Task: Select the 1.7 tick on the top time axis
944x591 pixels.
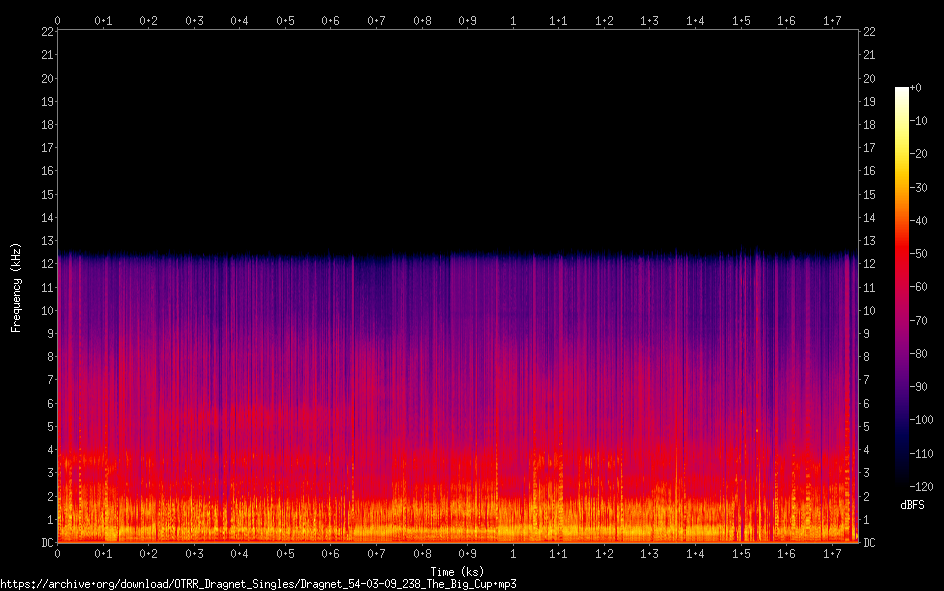Action: 832,20
